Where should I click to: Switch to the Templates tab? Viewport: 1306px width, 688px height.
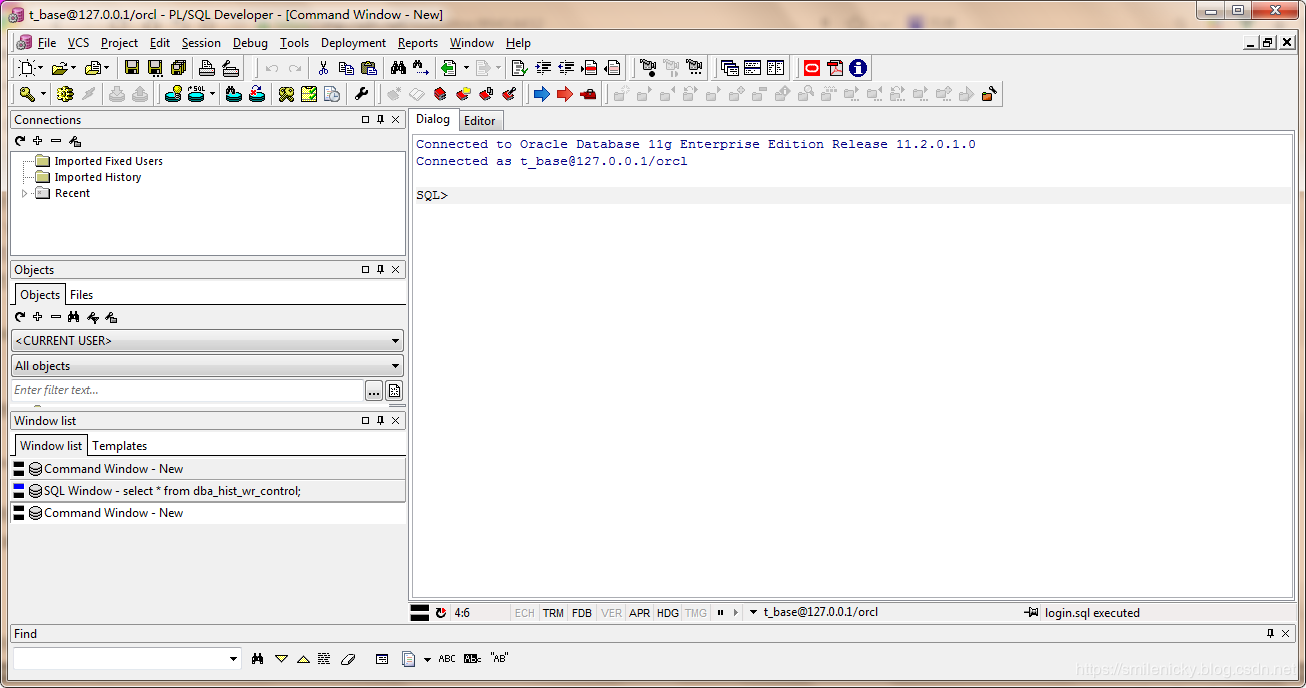point(120,446)
